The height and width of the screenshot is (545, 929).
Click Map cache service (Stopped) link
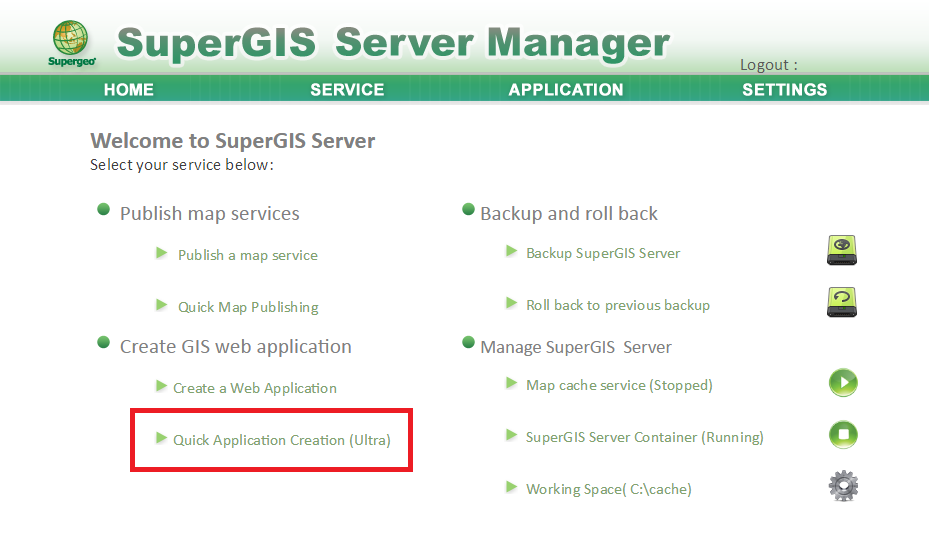[x=619, y=385]
